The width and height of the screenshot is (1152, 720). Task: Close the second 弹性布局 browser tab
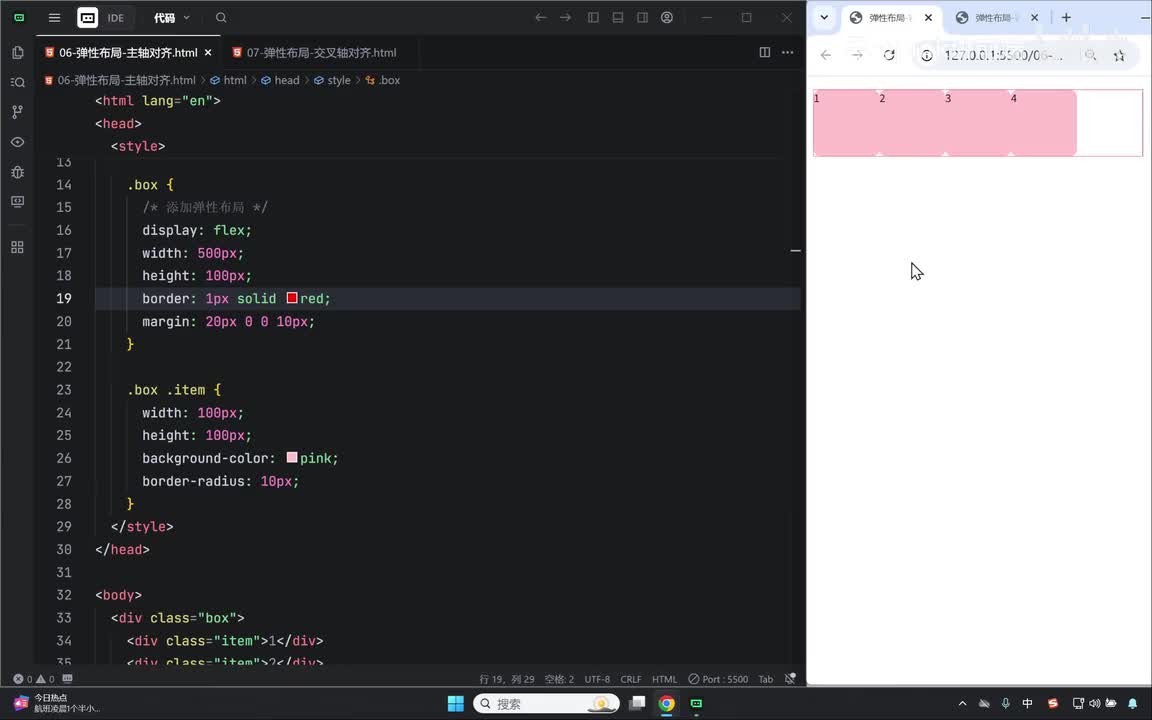pos(1034,18)
